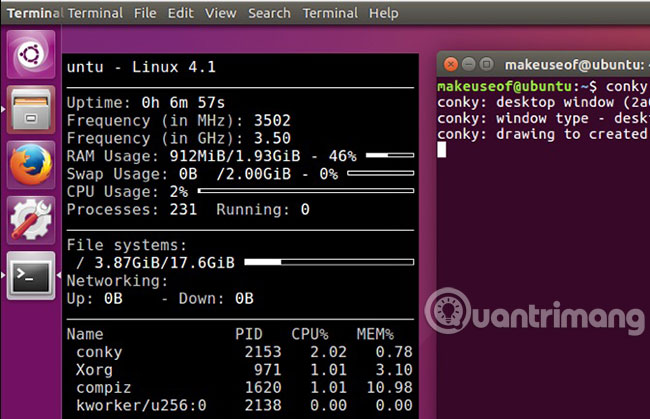Screen dimensions: 650x419
Task: Click the 'File systems:' heading
Action: click(127, 245)
